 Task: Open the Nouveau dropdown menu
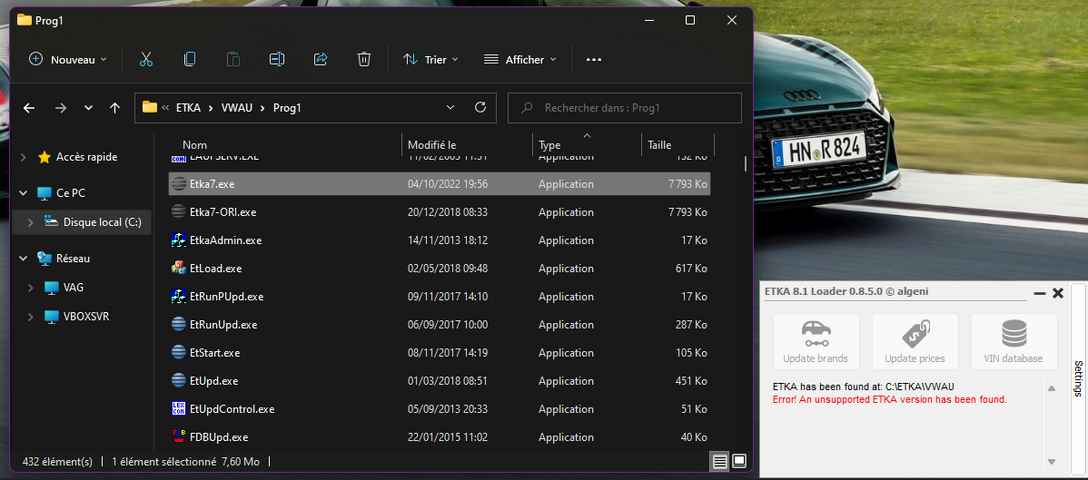coord(68,60)
